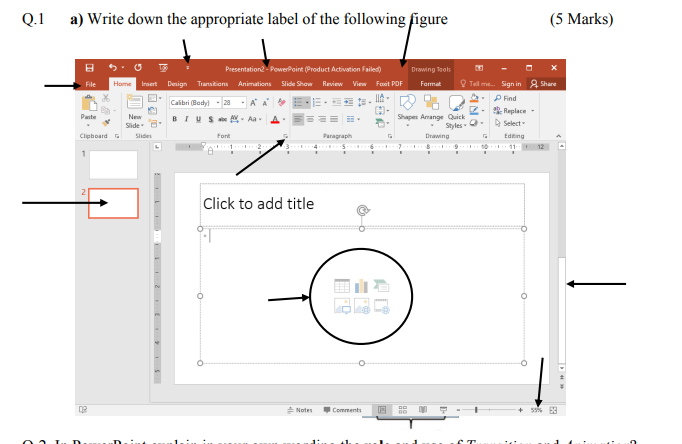
Task: Open Customize Quick Access Toolbar dropdown
Action: (x=188, y=68)
